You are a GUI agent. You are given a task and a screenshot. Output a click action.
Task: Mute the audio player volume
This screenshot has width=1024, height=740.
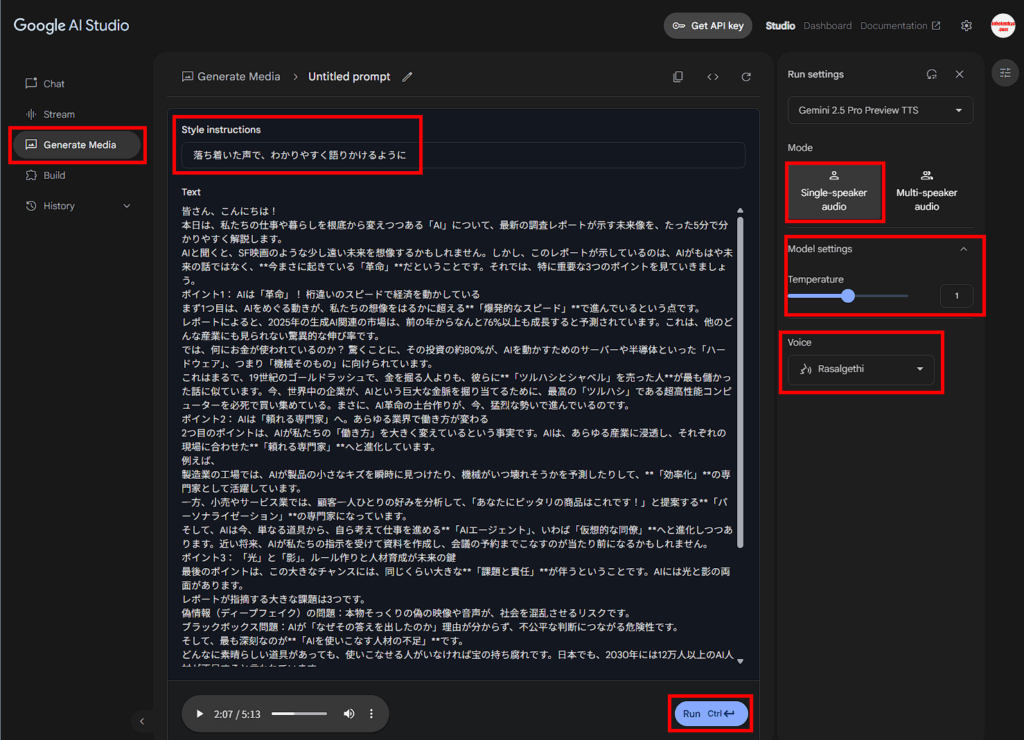coord(349,713)
